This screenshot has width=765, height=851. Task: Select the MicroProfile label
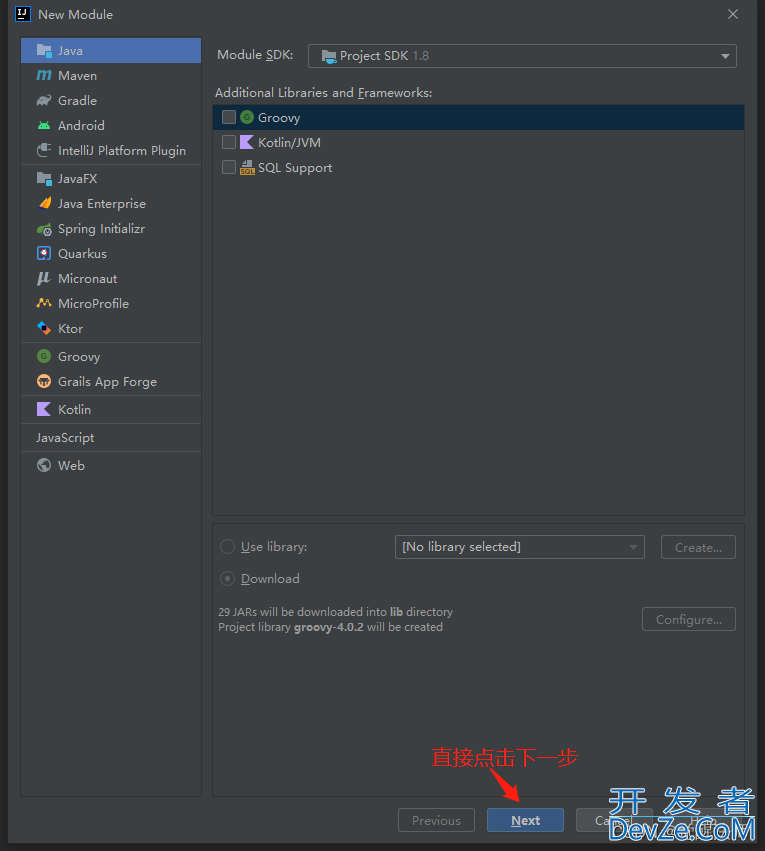[x=93, y=303]
